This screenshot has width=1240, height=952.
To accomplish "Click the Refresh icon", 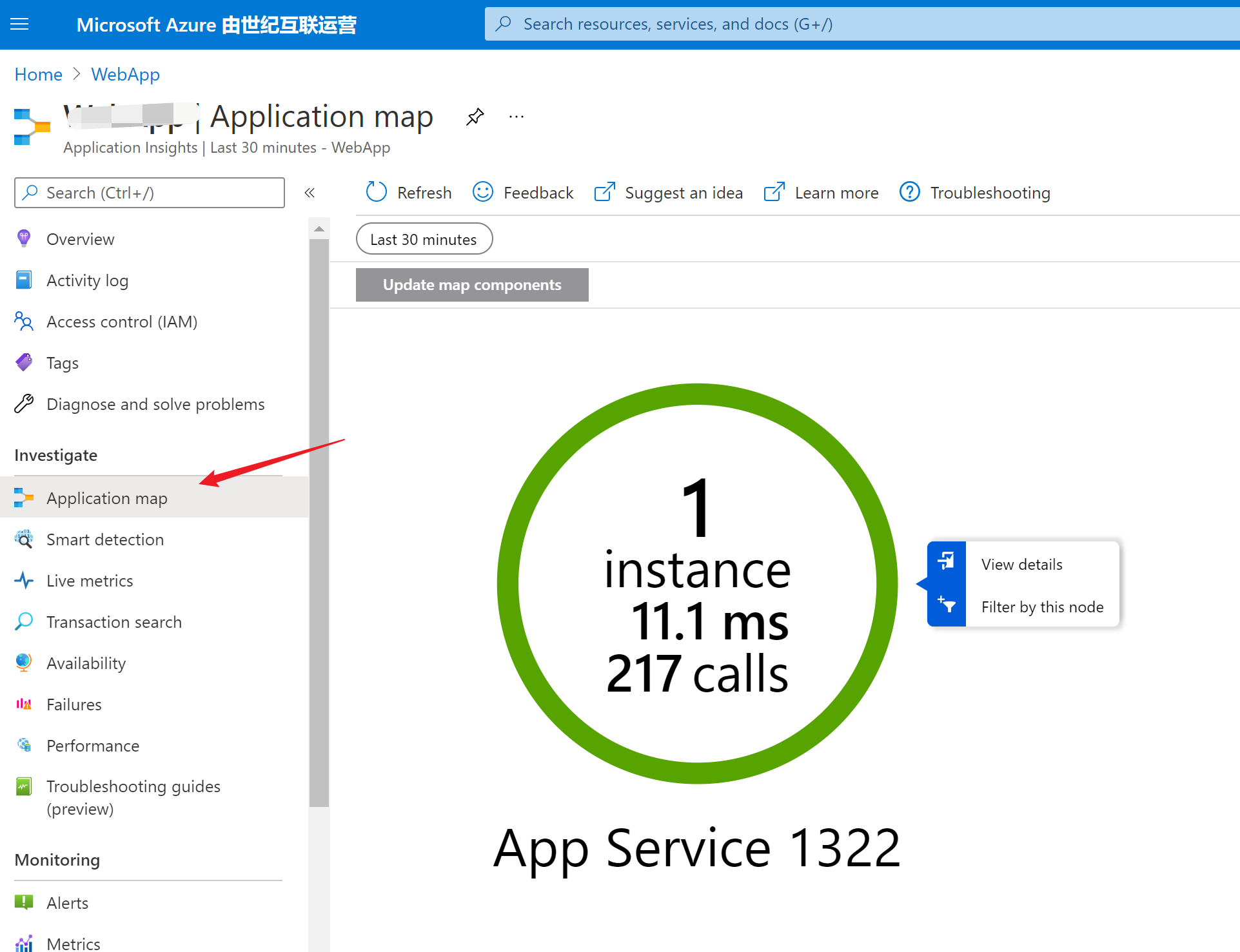I will click(376, 192).
